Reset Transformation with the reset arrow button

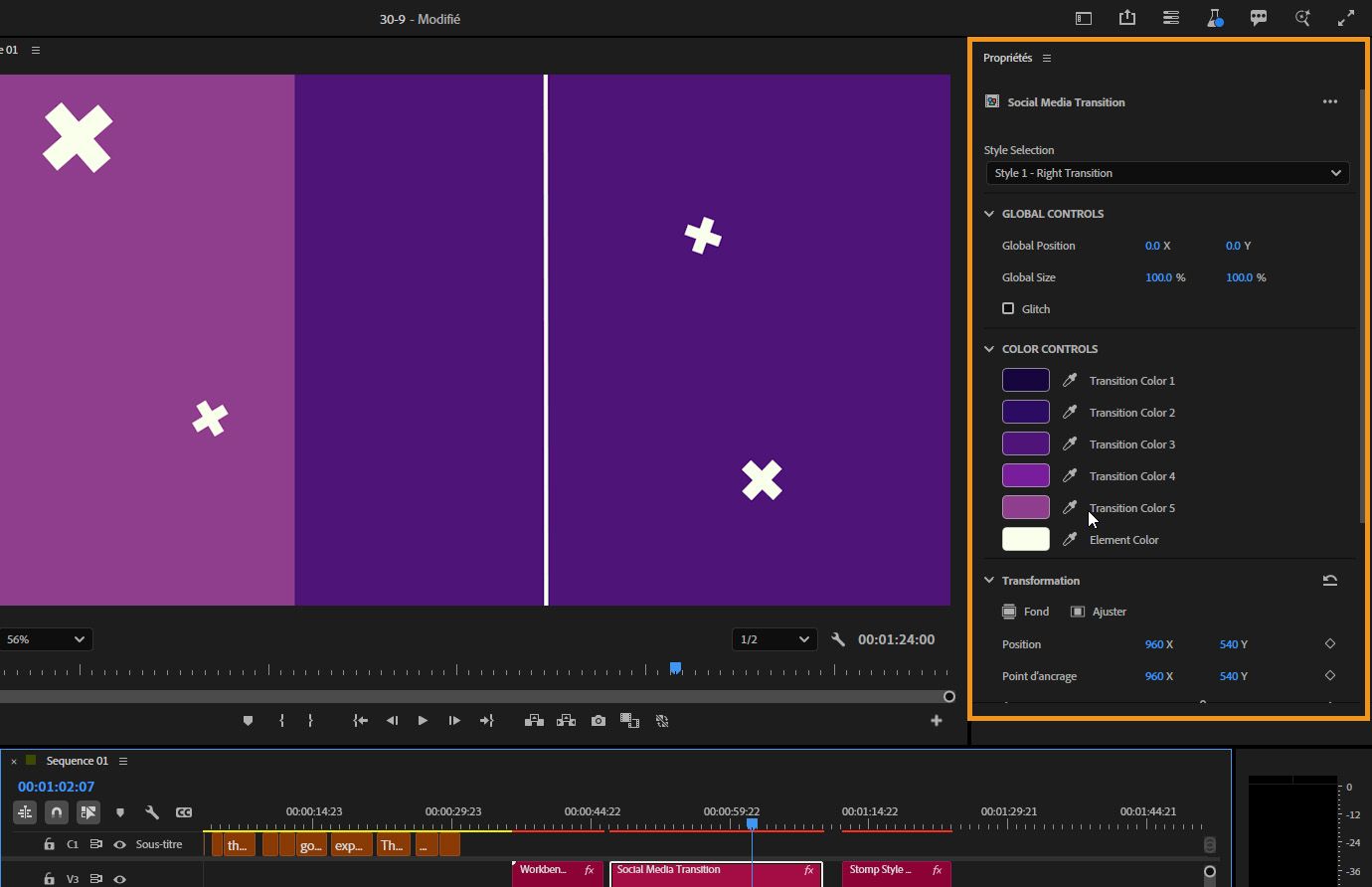point(1330,580)
